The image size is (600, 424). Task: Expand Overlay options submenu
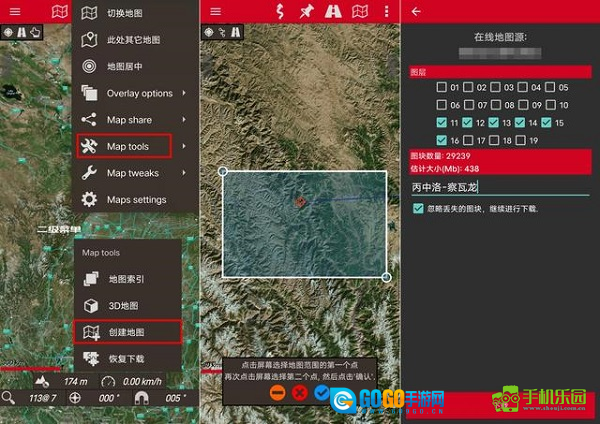(139, 94)
